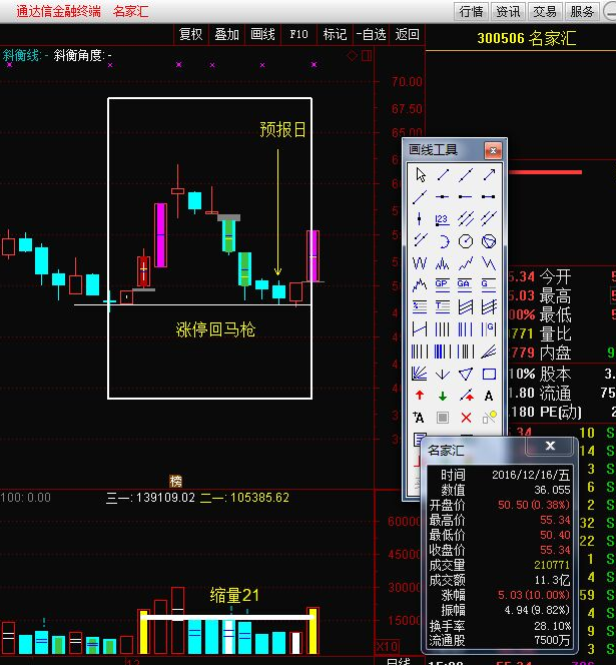Click the 涨停回马枪 annotation text
616x665 pixels.
pyautogui.click(x=216, y=330)
